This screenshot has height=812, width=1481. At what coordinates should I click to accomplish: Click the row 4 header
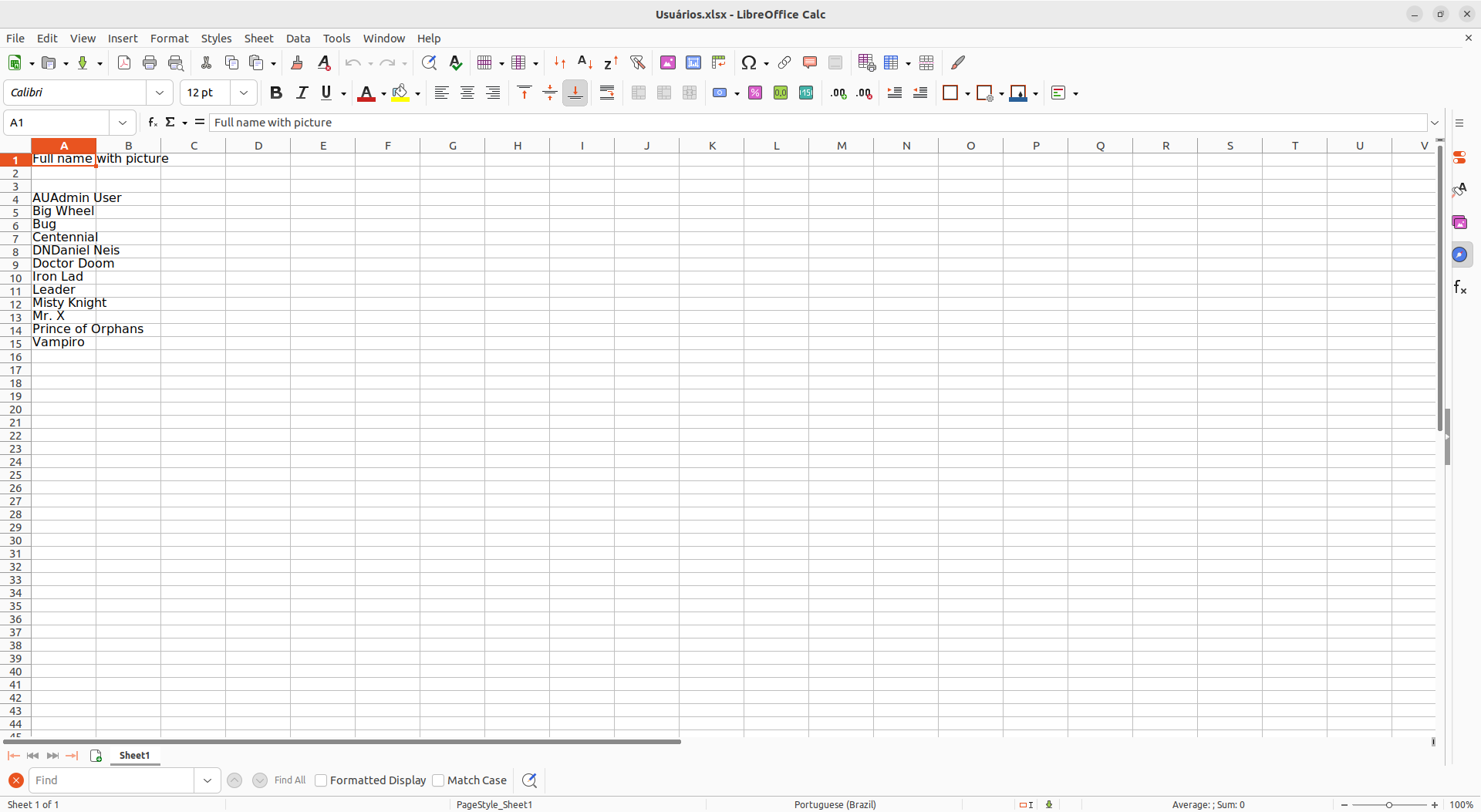pyautogui.click(x=15, y=199)
